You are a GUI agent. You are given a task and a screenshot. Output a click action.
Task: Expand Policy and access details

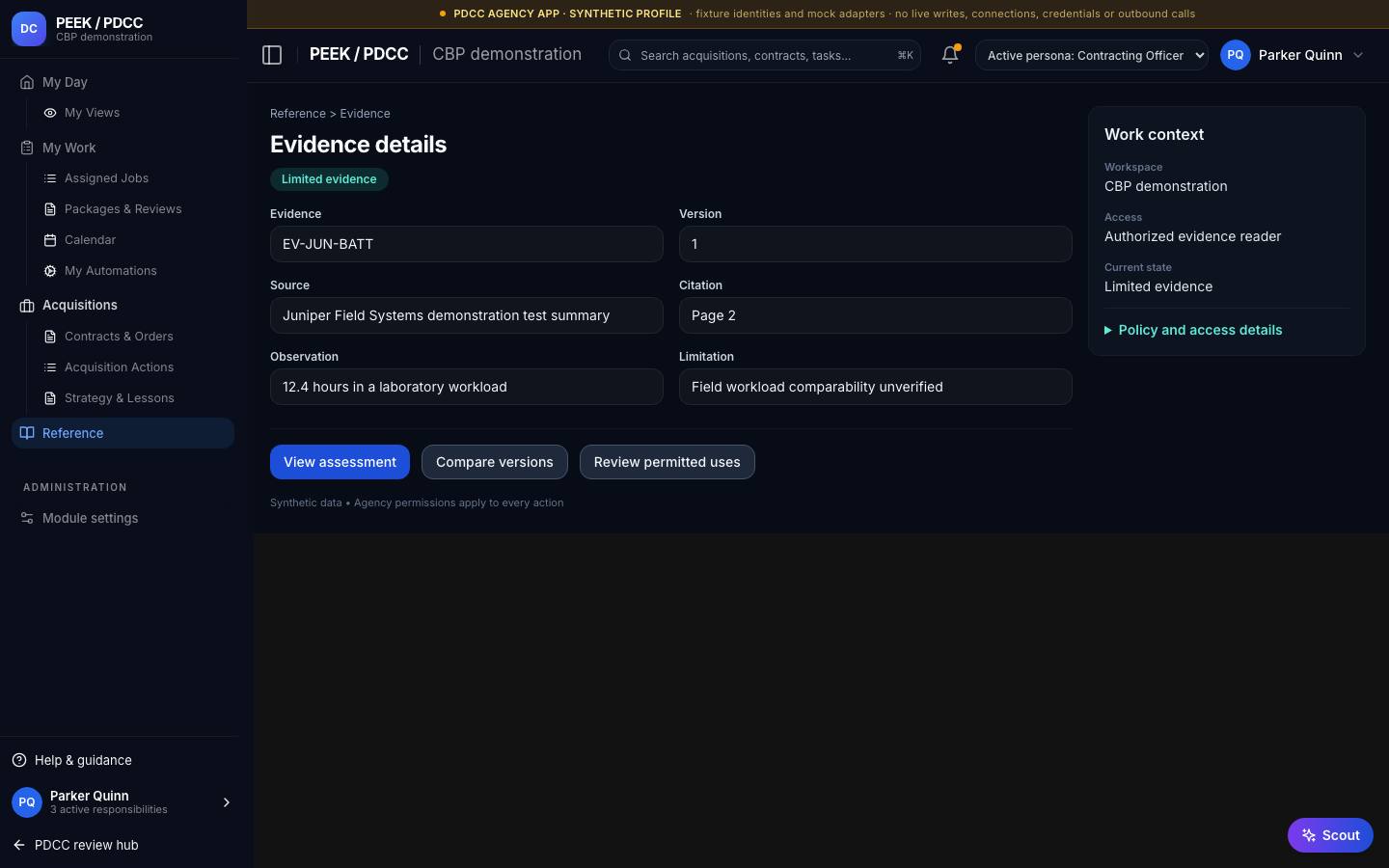click(x=1193, y=330)
